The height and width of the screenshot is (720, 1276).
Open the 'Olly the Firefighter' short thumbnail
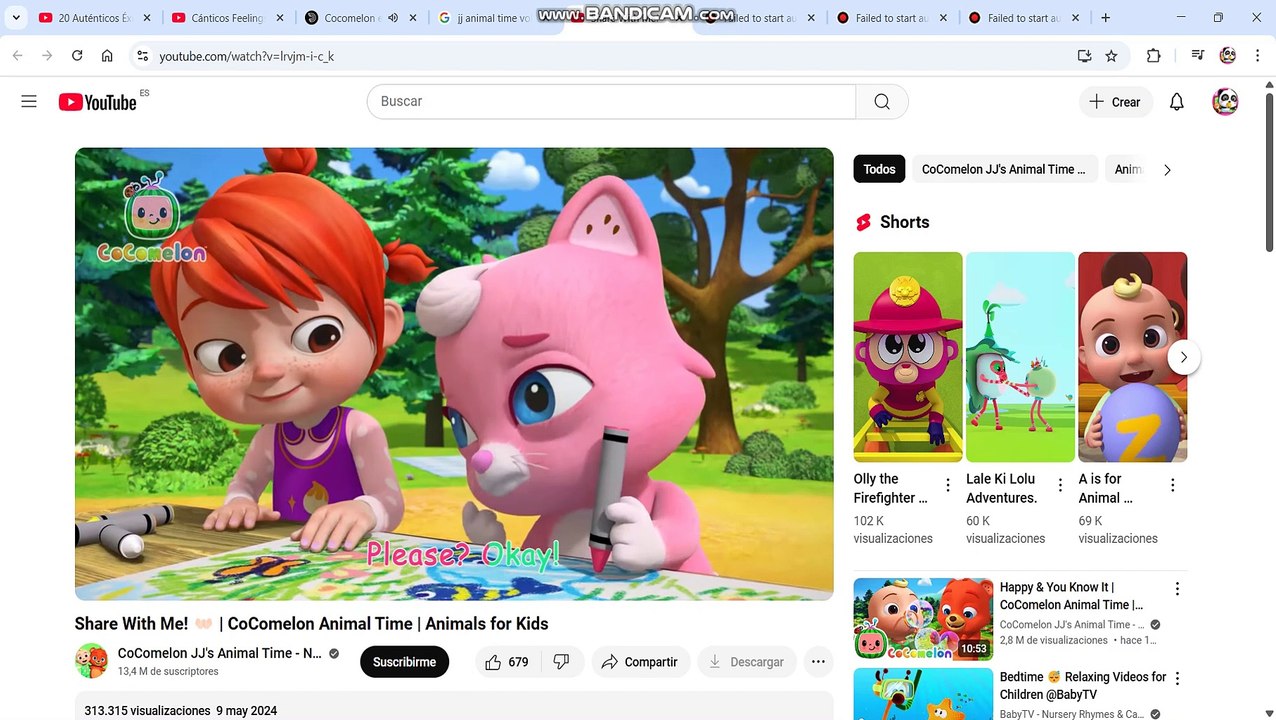pyautogui.click(x=908, y=357)
